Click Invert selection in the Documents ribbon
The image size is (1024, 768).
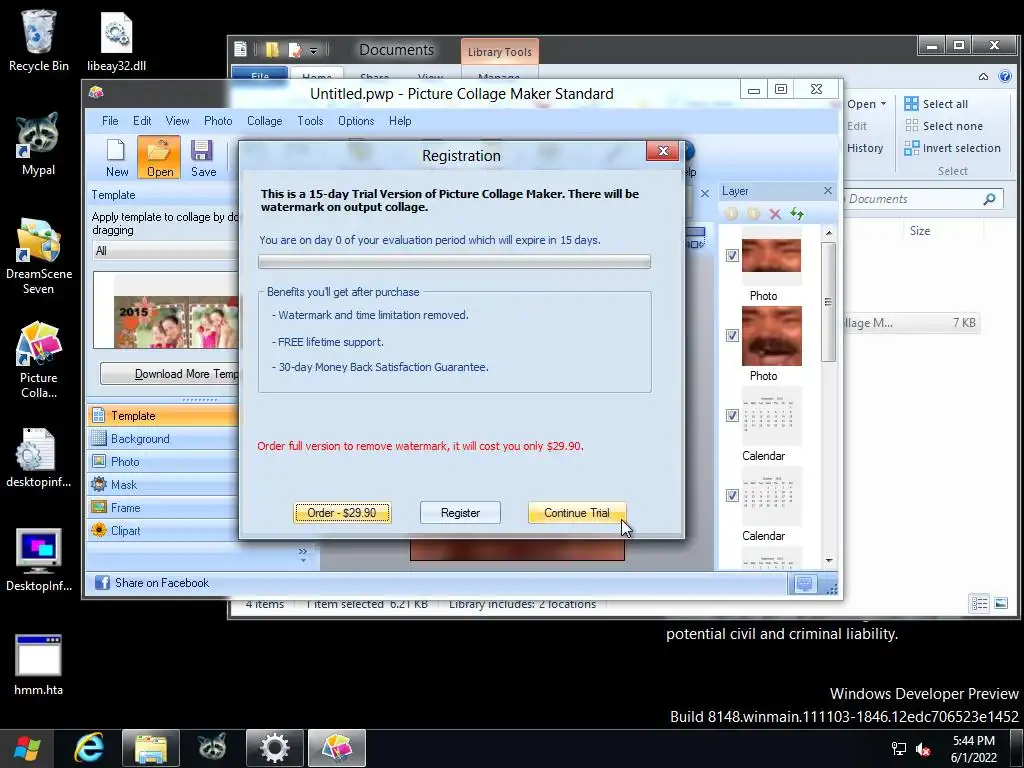952,148
